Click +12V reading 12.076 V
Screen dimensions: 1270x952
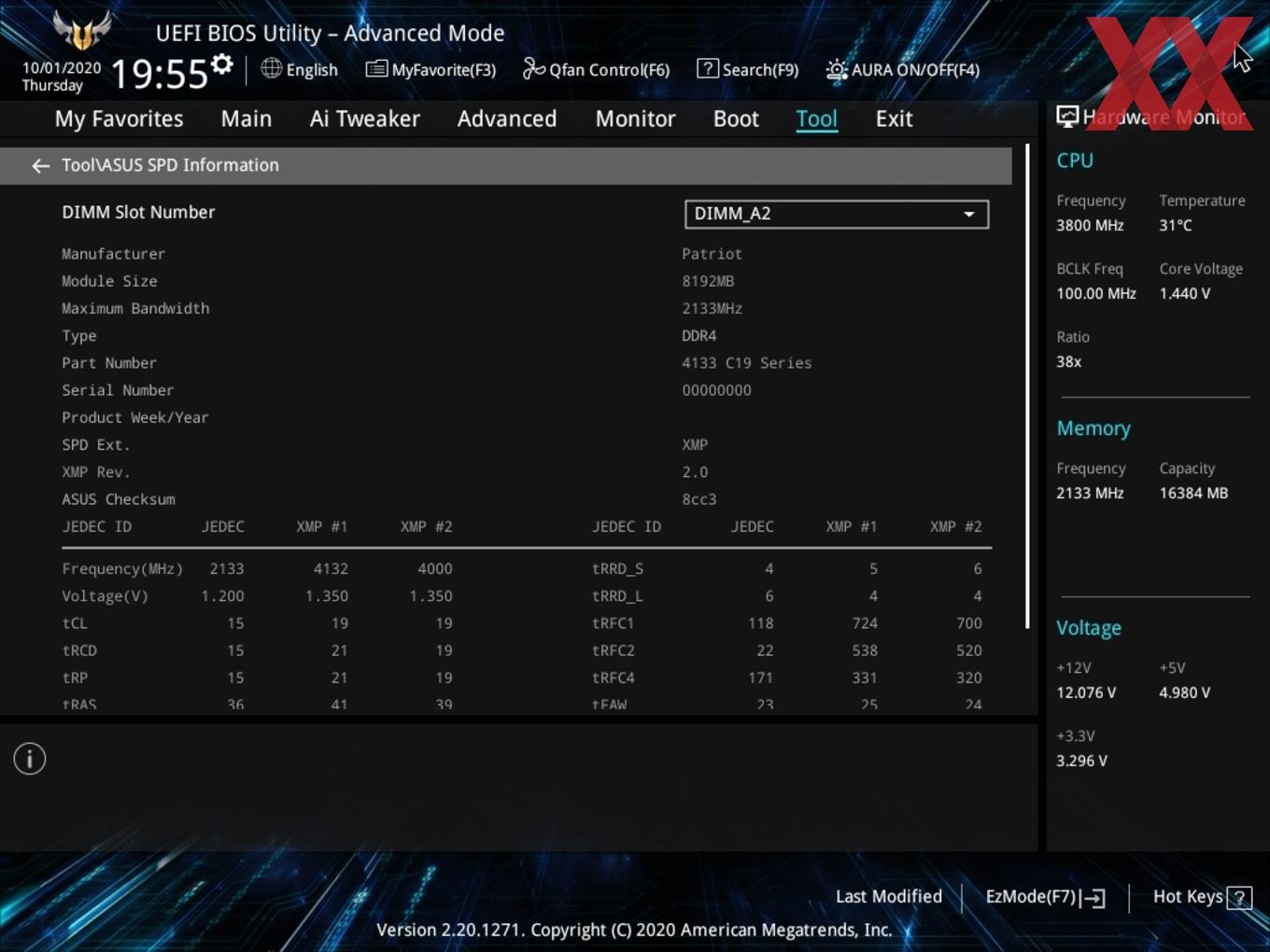click(x=1086, y=693)
